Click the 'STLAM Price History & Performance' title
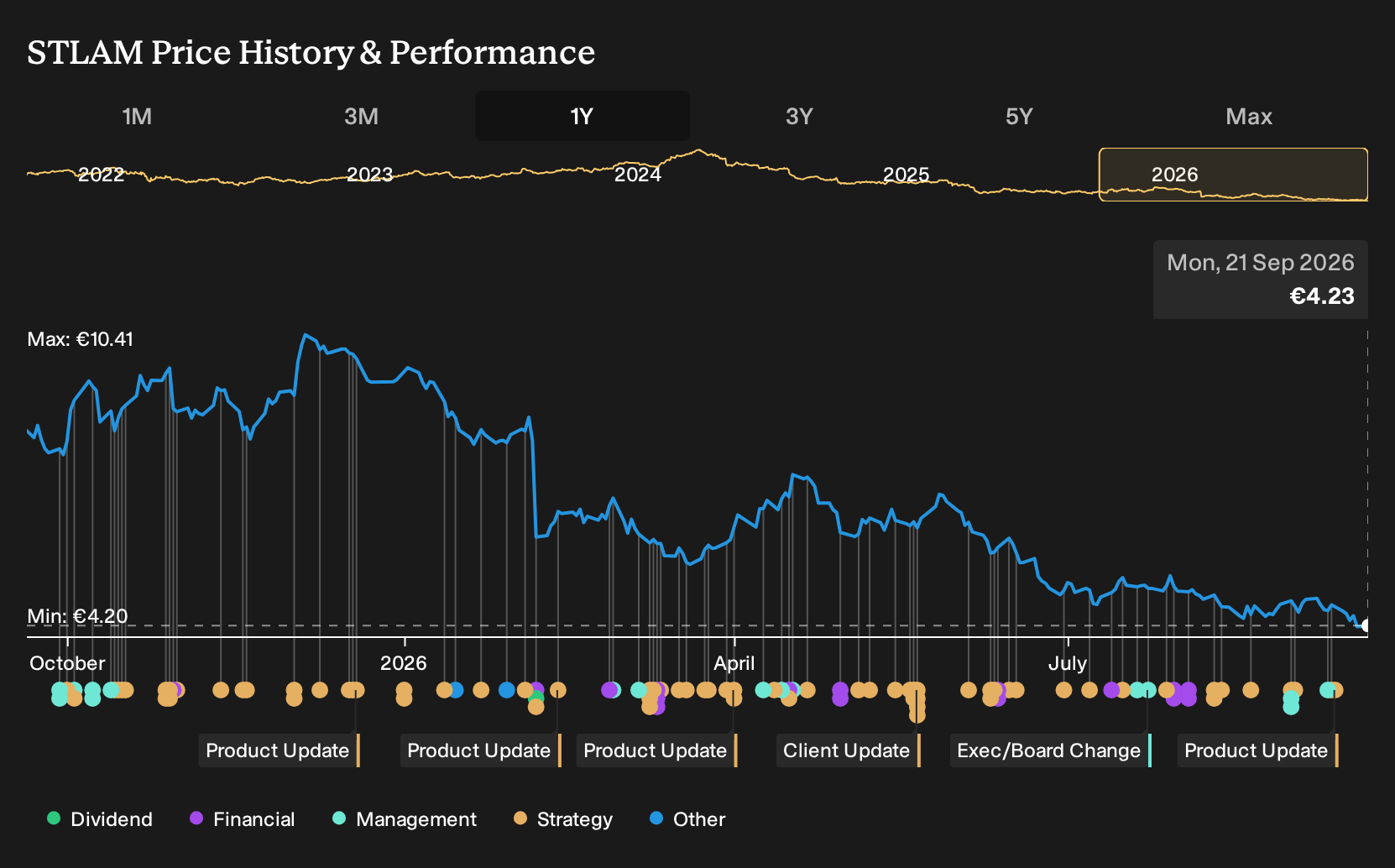This screenshot has height=868, width=1395. (x=311, y=52)
